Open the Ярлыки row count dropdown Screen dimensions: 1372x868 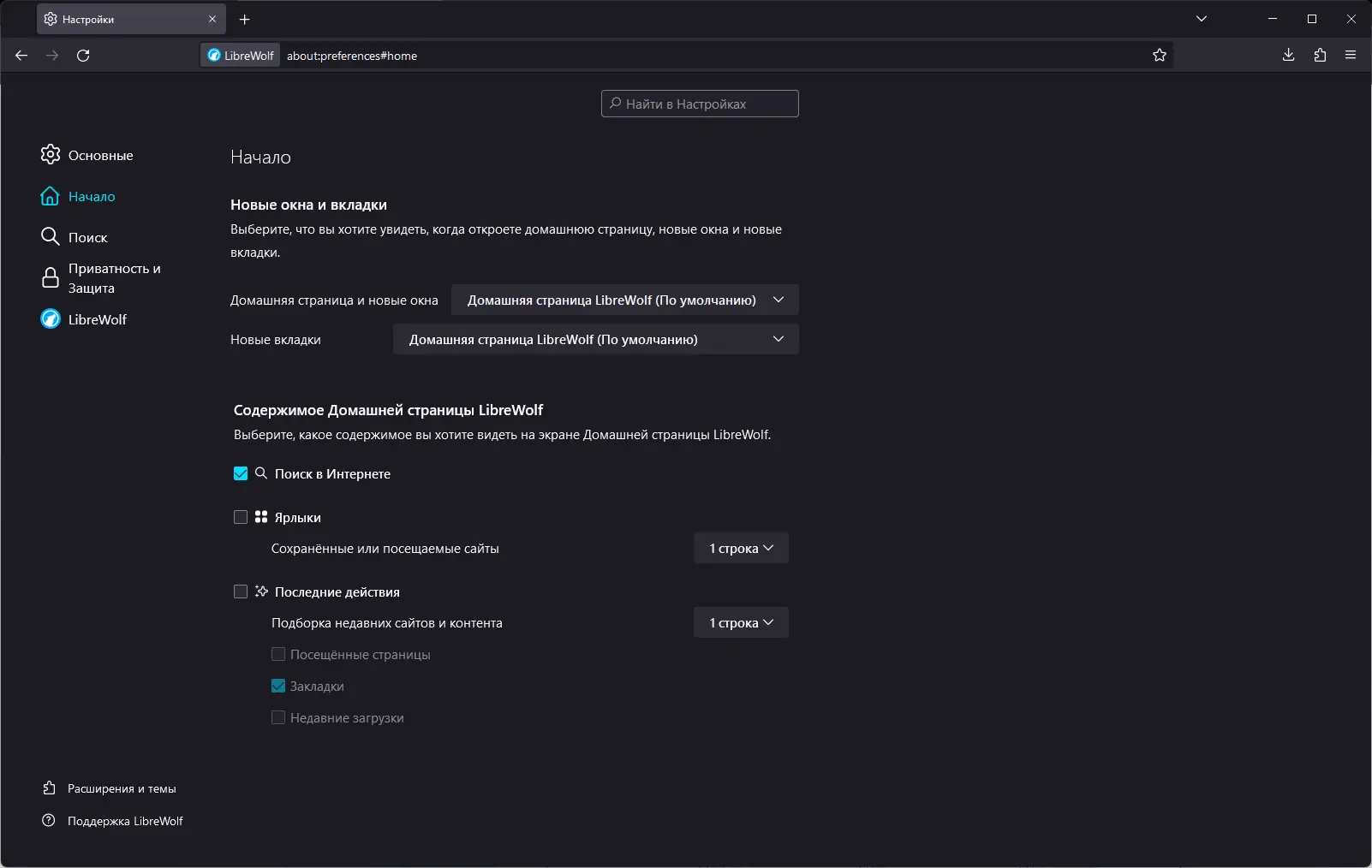pyautogui.click(x=741, y=549)
